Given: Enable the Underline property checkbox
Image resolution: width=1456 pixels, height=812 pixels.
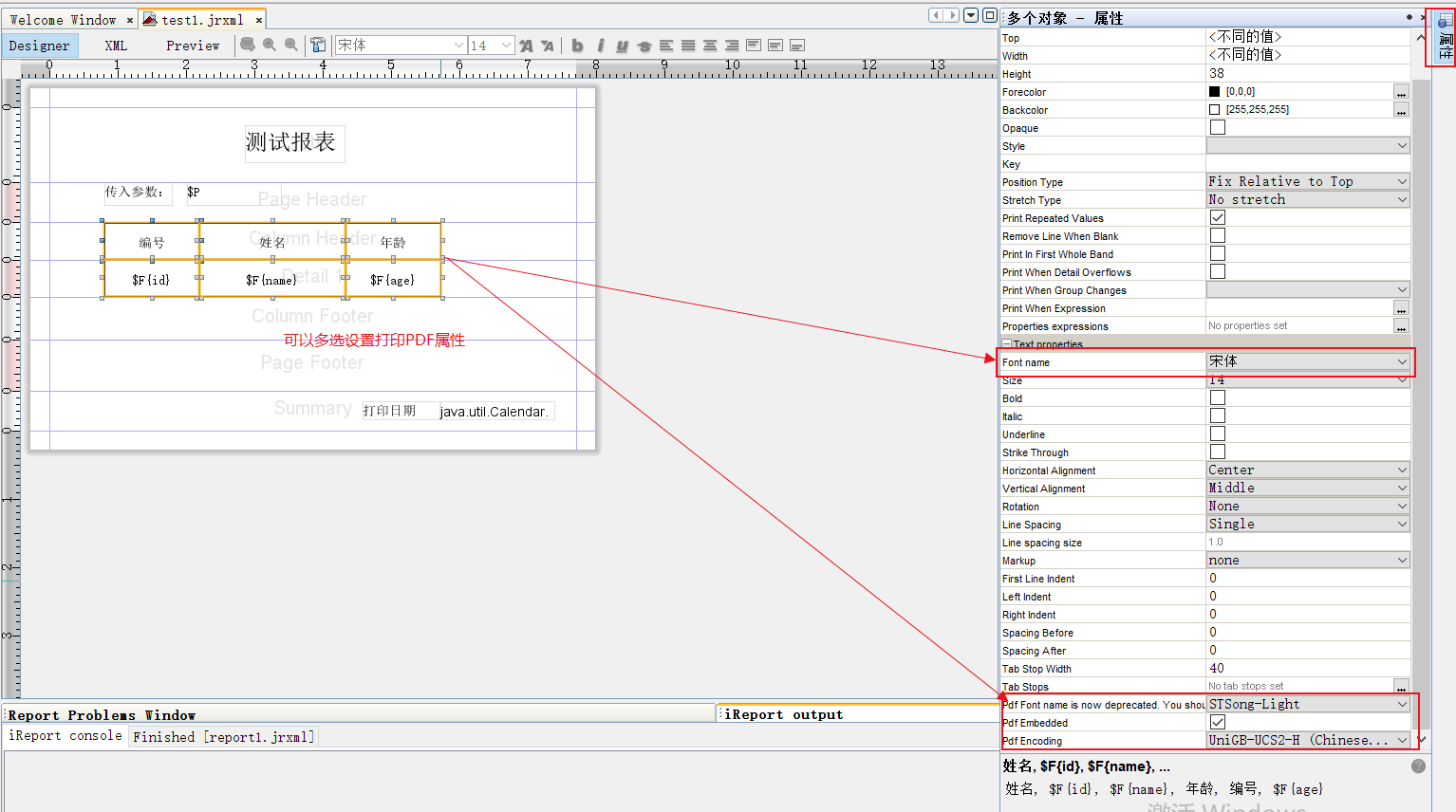Looking at the screenshot, I should 1218,434.
